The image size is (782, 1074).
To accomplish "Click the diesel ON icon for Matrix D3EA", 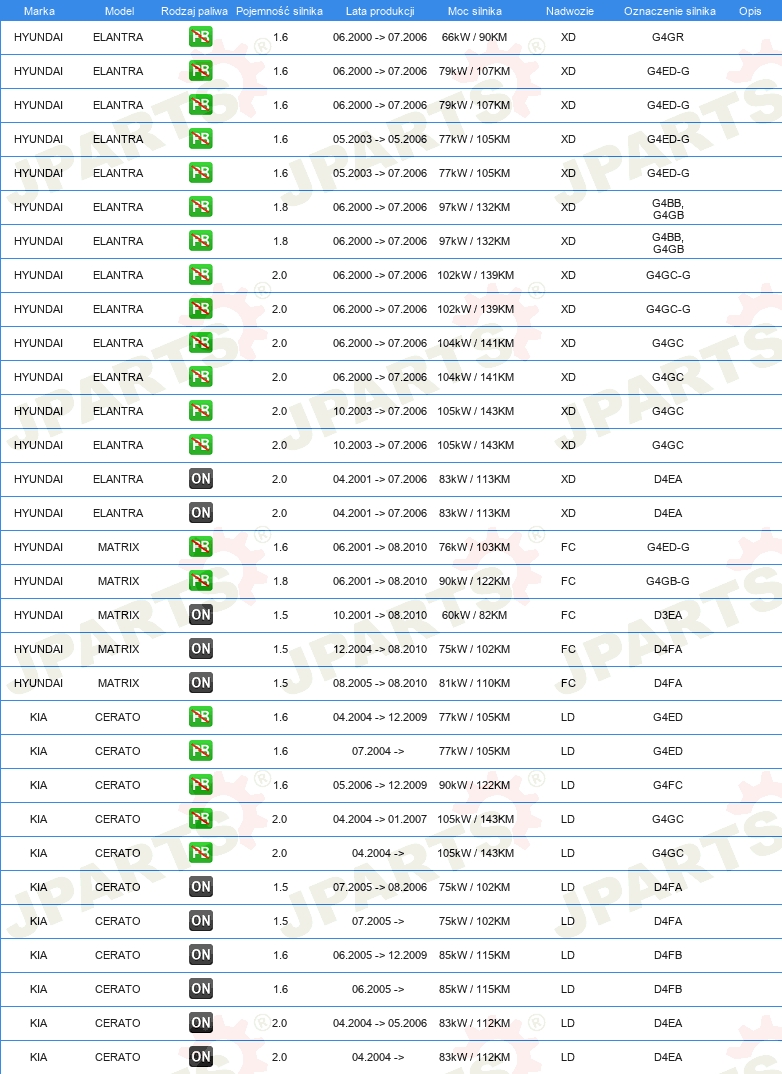I will click(x=201, y=615).
